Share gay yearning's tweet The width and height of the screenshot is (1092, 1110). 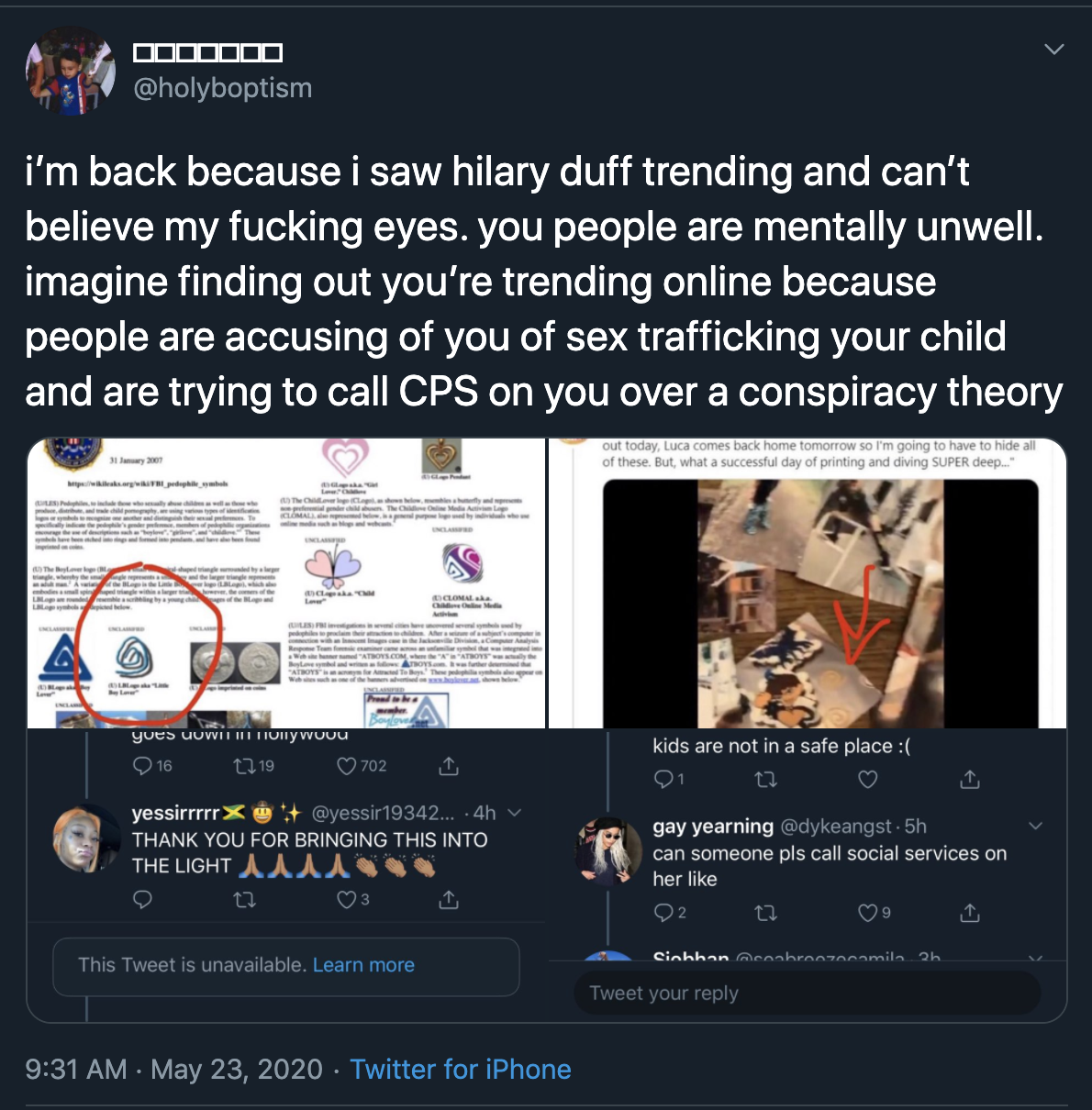click(970, 913)
